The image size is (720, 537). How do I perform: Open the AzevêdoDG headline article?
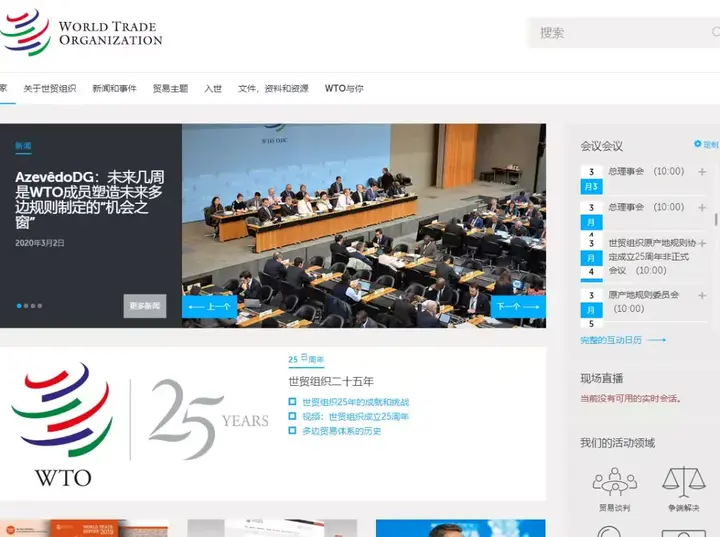coord(90,200)
